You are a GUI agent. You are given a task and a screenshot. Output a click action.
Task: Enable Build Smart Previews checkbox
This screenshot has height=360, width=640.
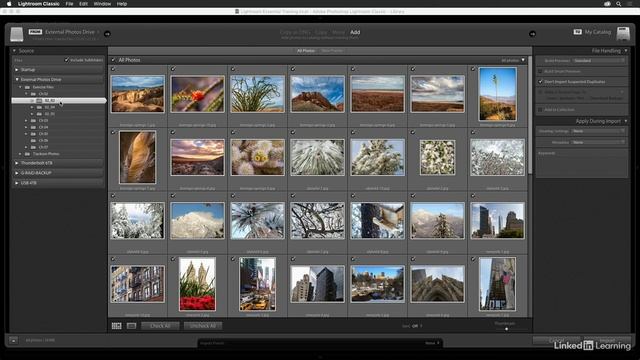(540, 71)
